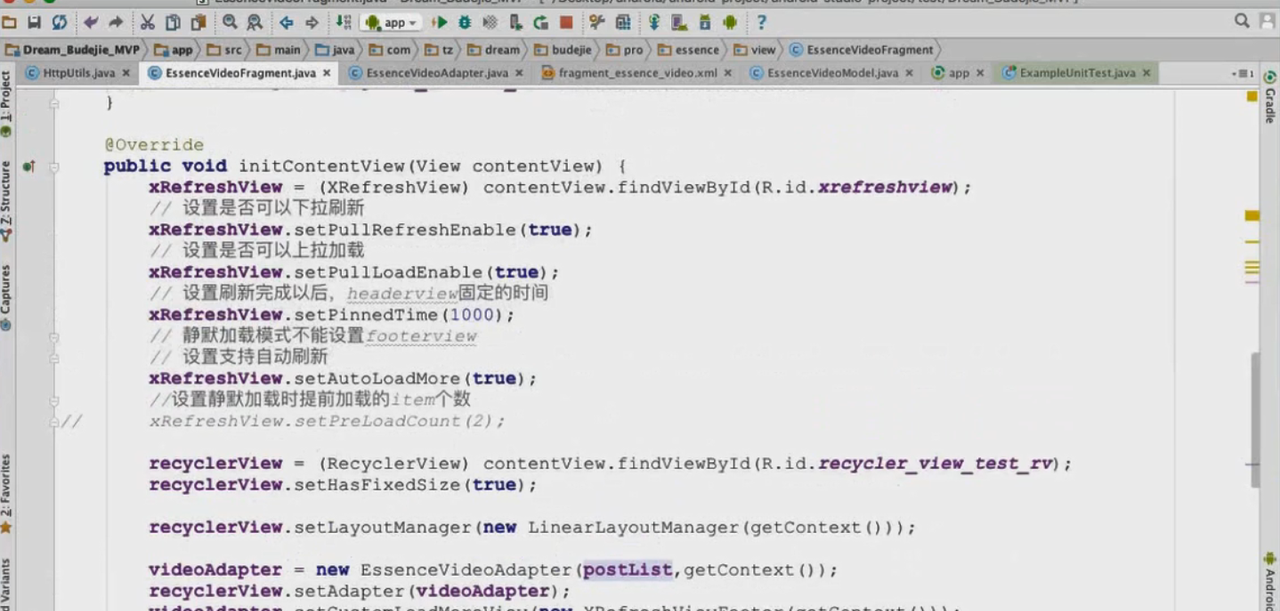Click the Cut scissors icon
This screenshot has height=611, width=1280.
pos(148,22)
